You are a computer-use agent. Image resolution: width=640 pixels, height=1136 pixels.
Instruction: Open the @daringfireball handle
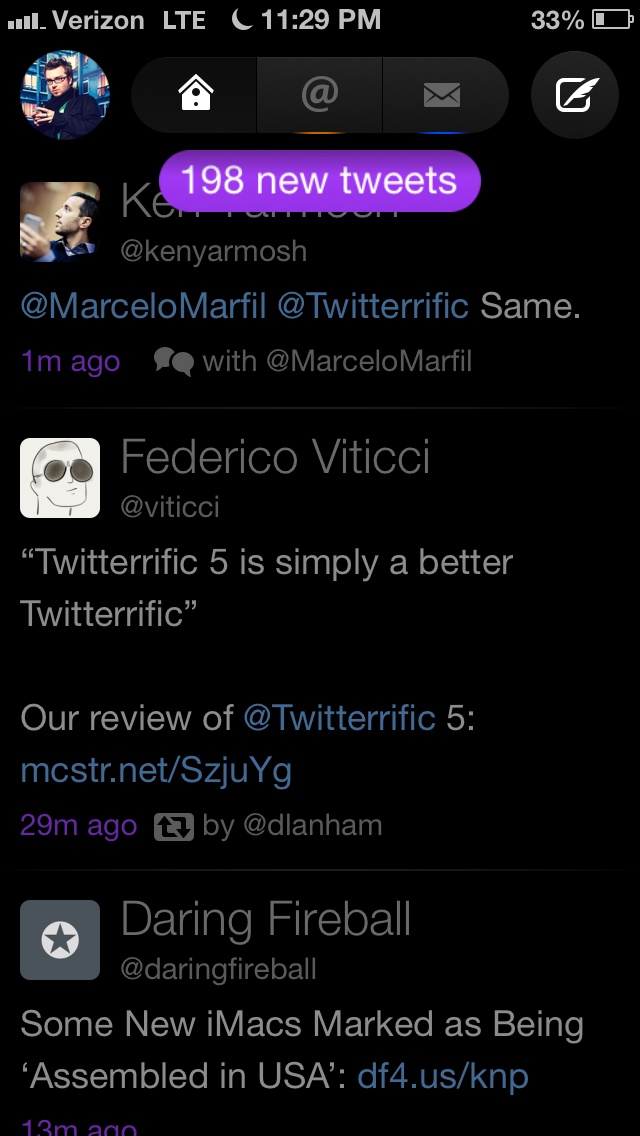pyautogui.click(x=219, y=969)
